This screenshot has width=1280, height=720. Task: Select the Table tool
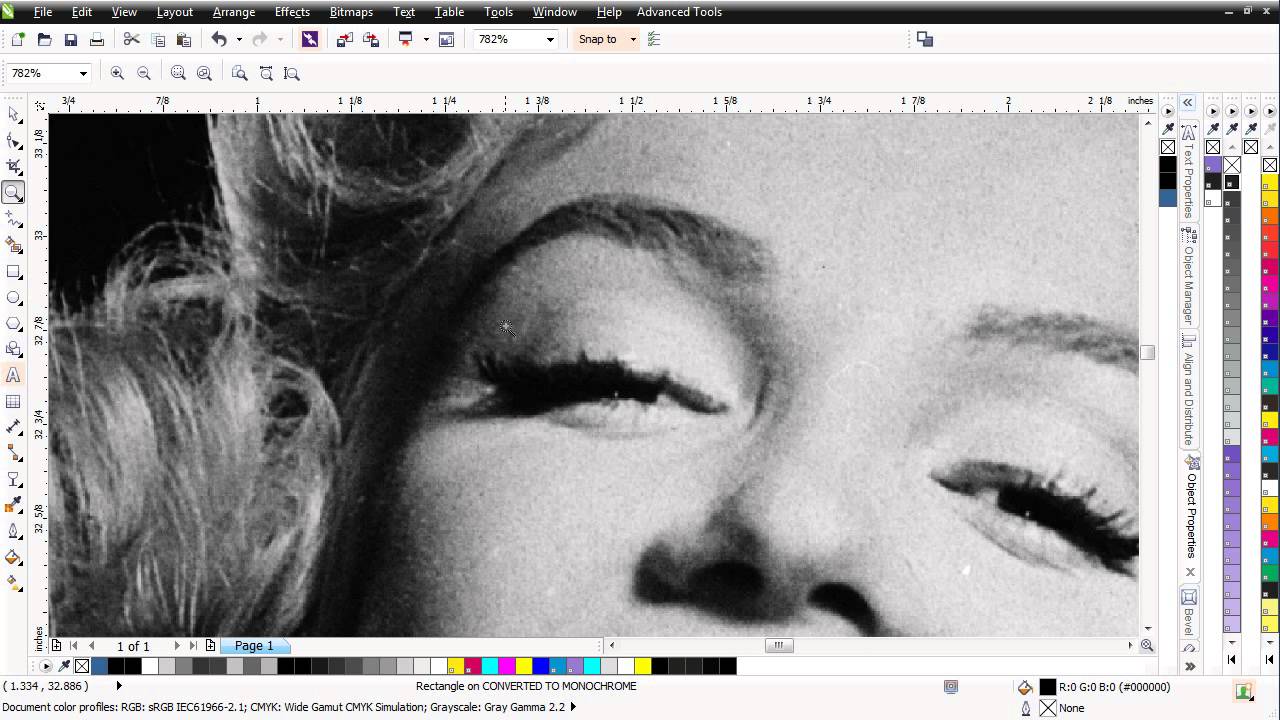[x=14, y=401]
